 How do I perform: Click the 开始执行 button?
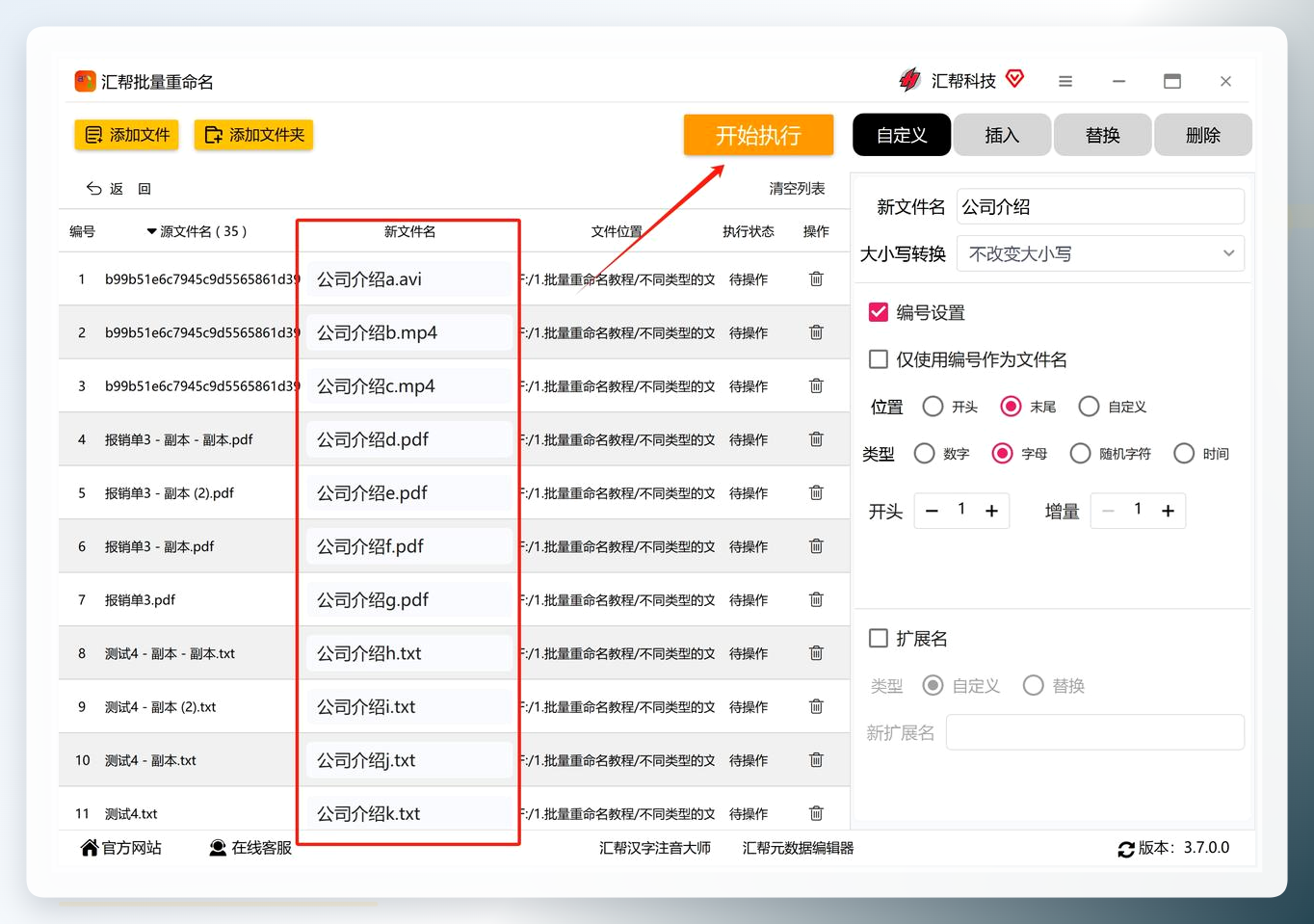[758, 135]
